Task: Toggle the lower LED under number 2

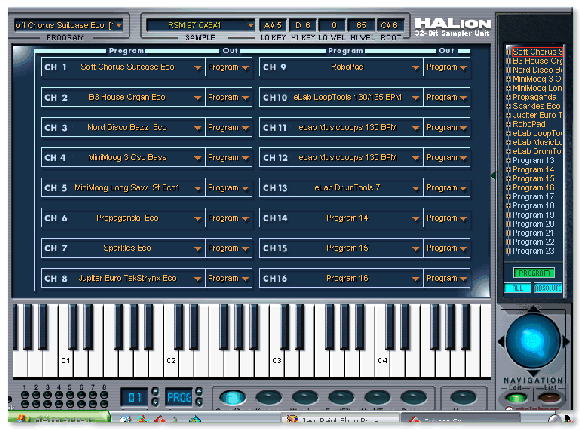Action: click(36, 404)
